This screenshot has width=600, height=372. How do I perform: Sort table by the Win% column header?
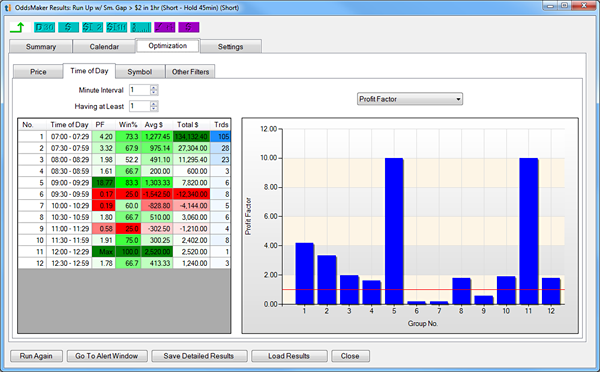pos(128,125)
